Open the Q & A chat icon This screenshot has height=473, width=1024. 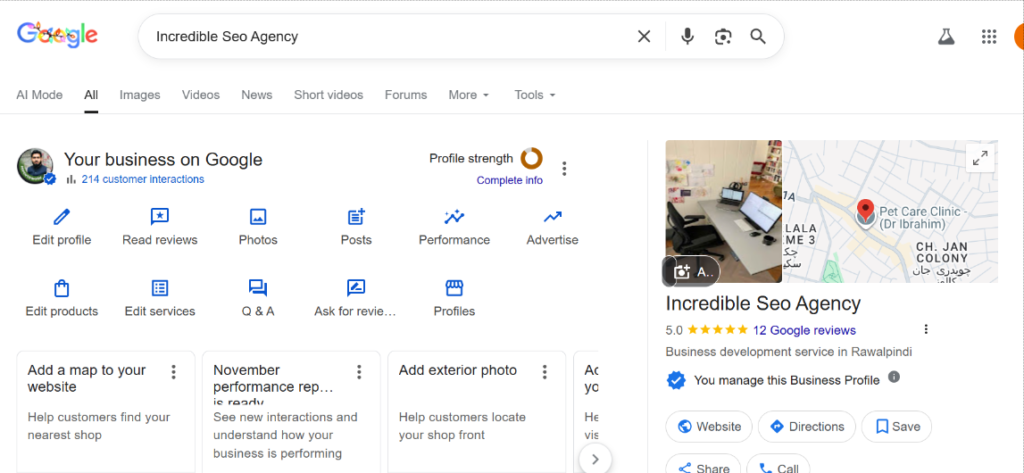258,288
